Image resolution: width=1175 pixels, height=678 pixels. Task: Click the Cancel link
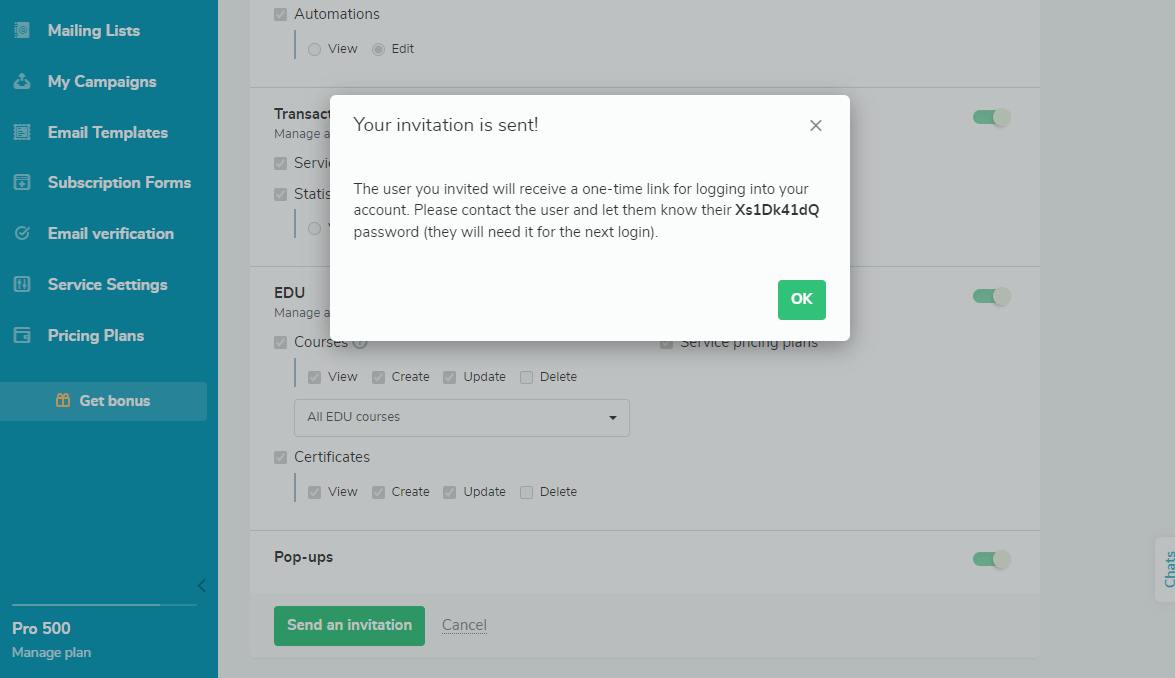point(464,625)
